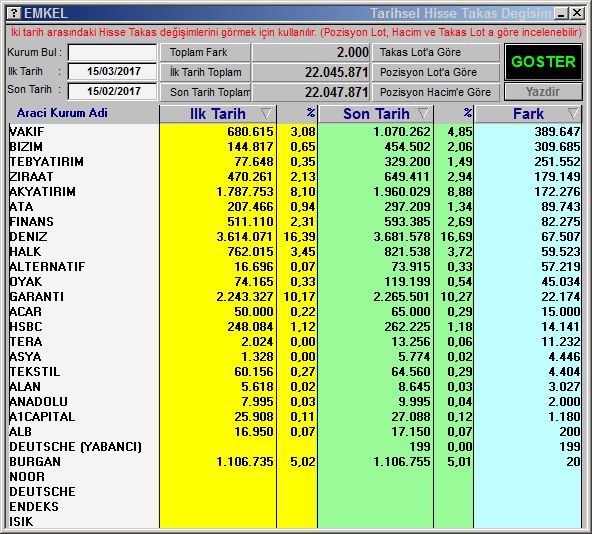Close the EMKEL window
This screenshot has width=592, height=534.
click(x=577, y=14)
